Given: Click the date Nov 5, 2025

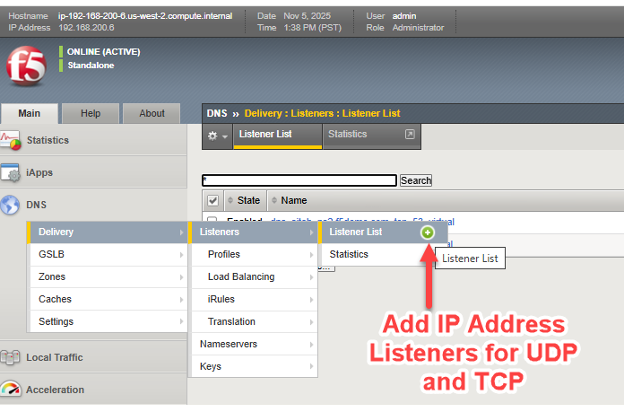Looking at the screenshot, I should tap(307, 16).
